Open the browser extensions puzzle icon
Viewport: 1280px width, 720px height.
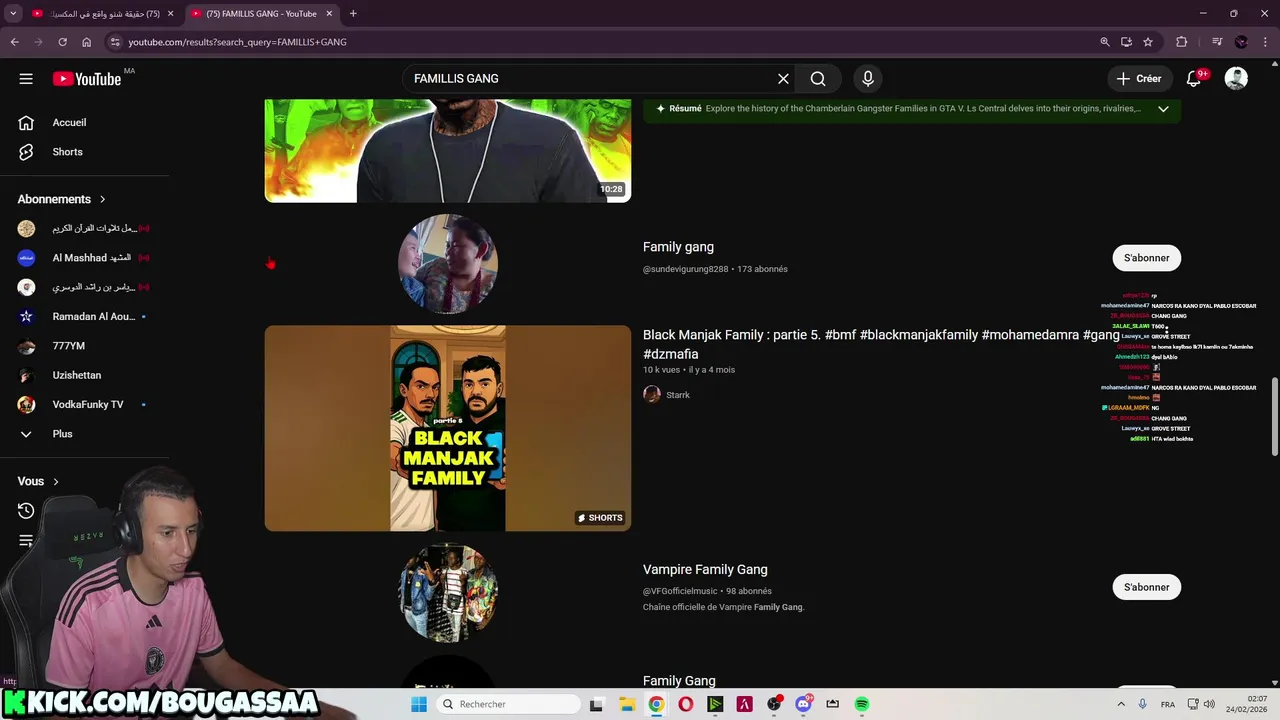click(1182, 42)
